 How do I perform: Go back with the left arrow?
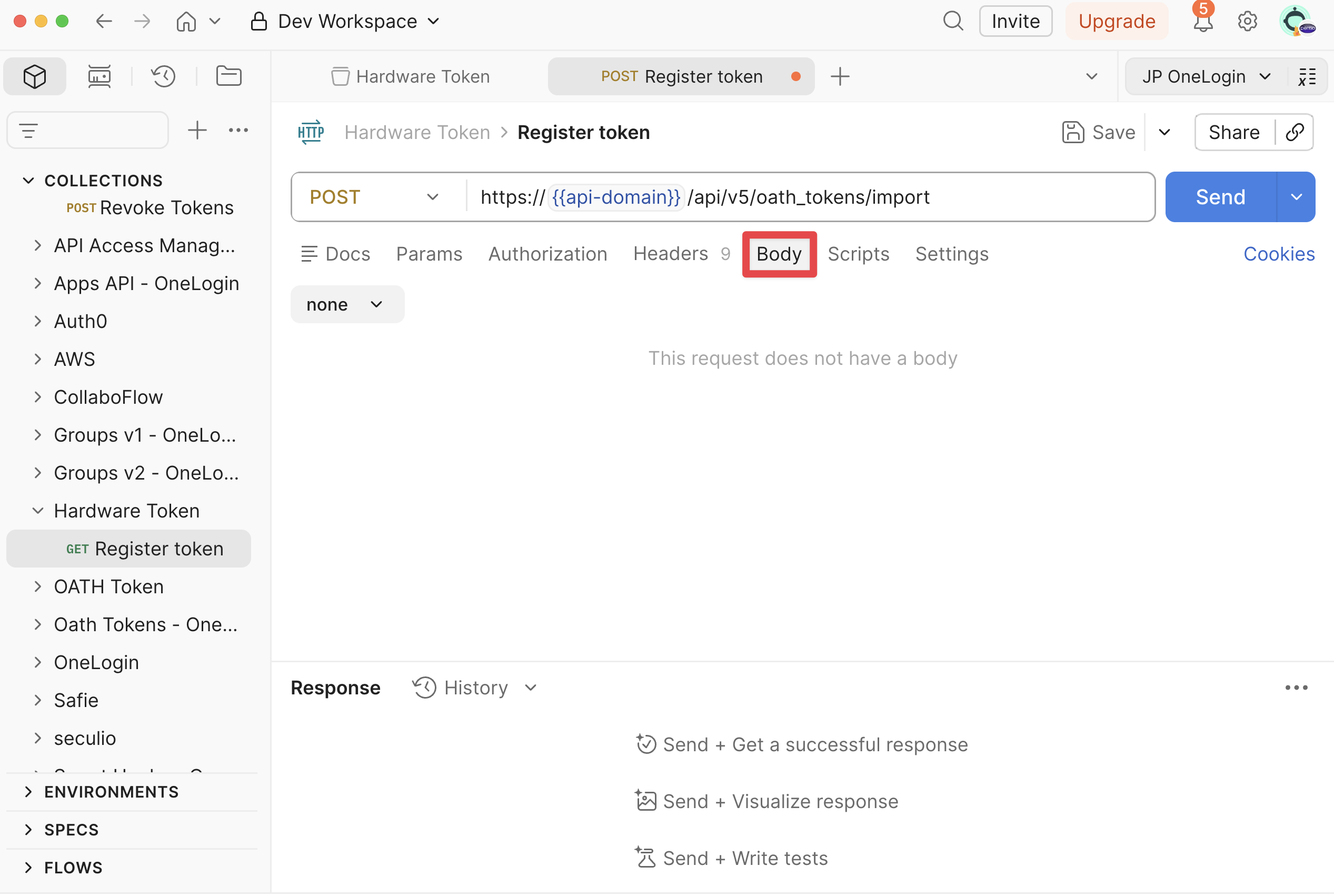point(104,22)
